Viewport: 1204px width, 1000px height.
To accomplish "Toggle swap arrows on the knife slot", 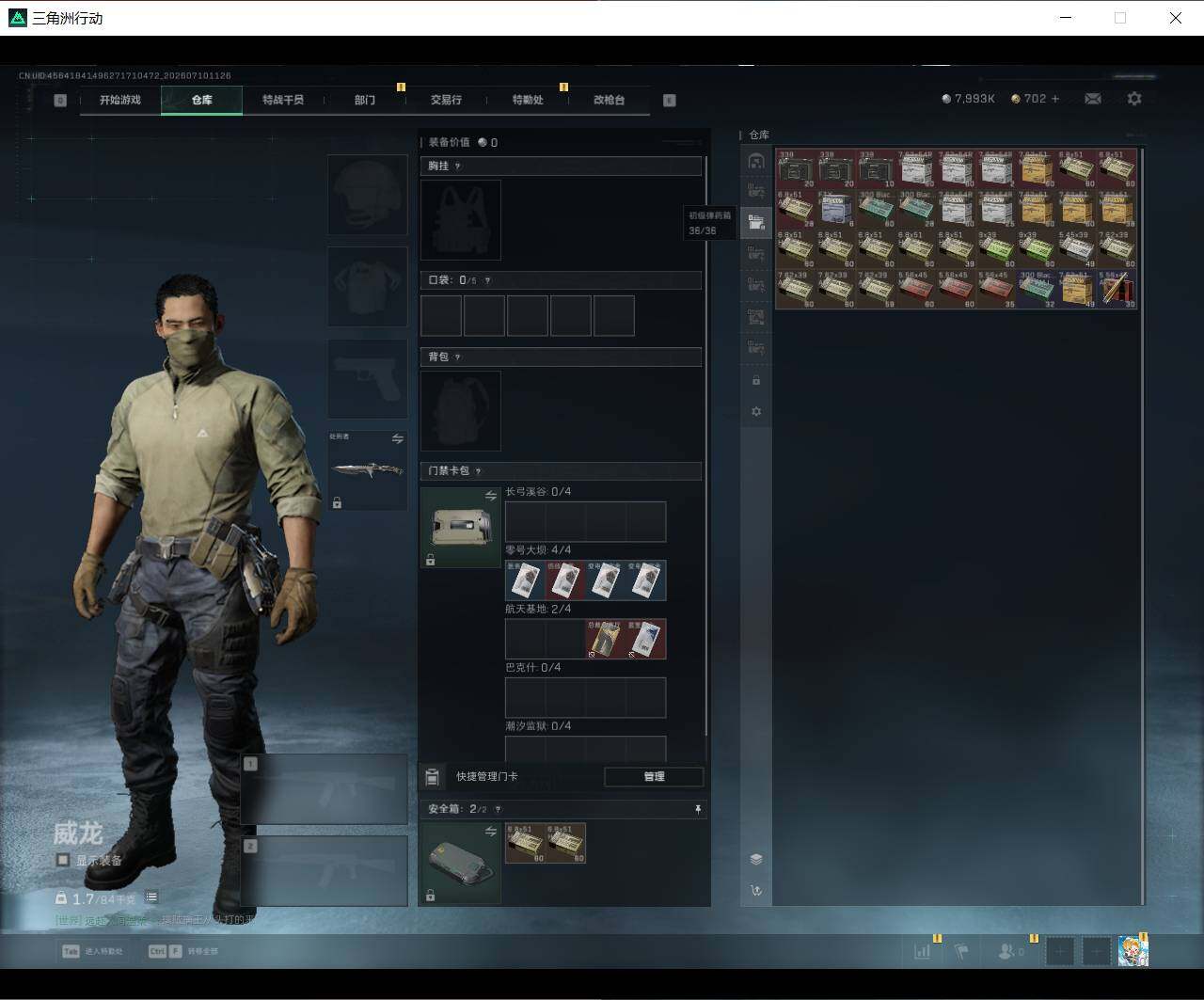I will [x=397, y=439].
